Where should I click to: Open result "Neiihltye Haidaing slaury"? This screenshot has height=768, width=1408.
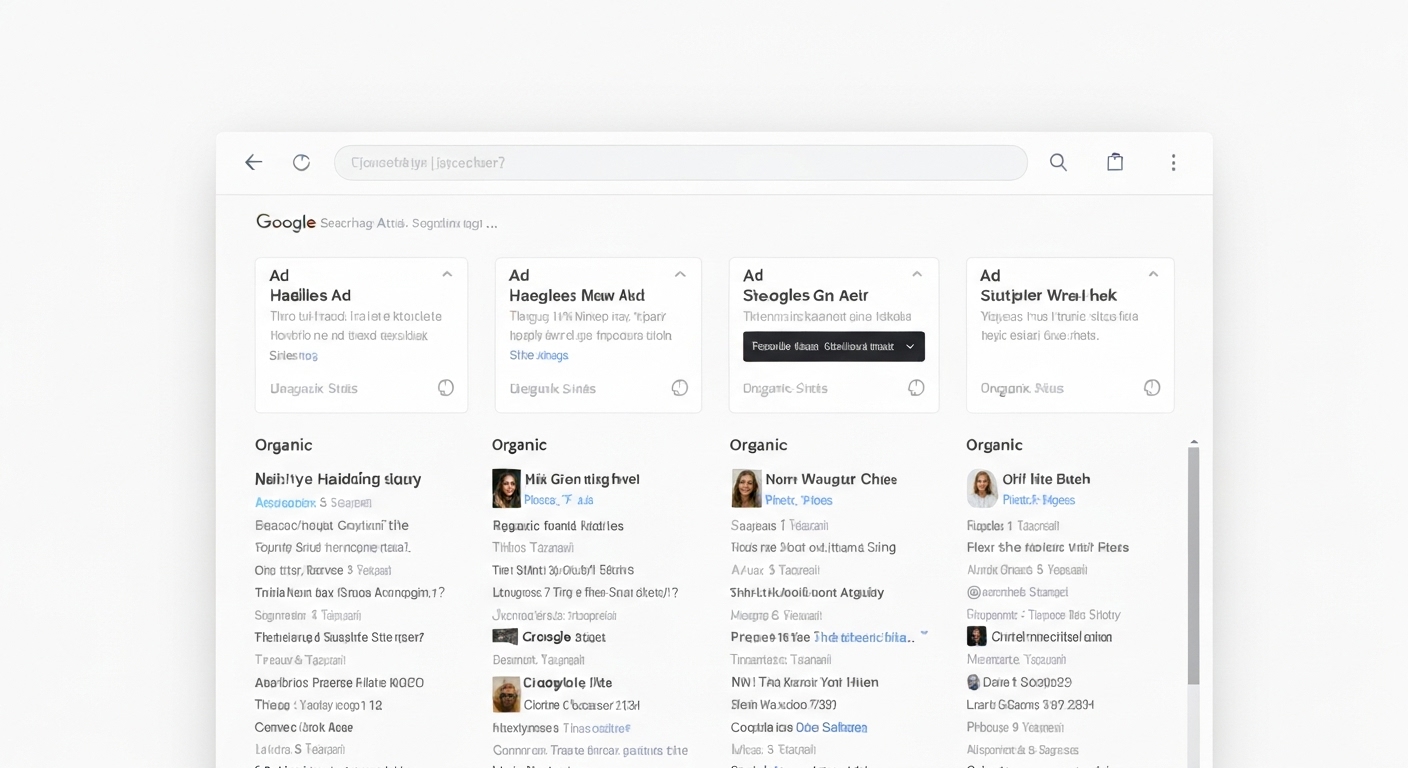338,479
